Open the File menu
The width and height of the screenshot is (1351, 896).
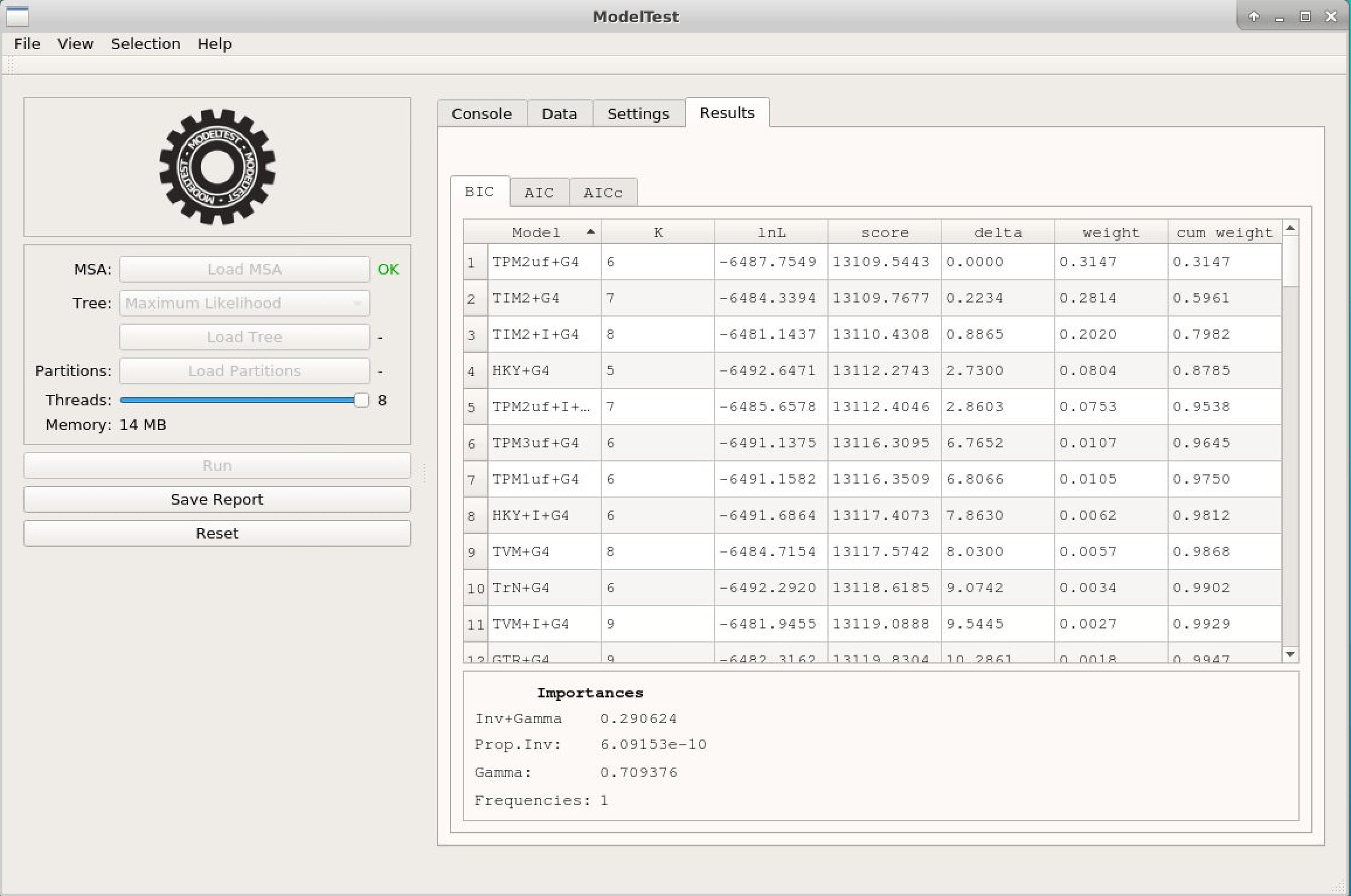coord(27,44)
